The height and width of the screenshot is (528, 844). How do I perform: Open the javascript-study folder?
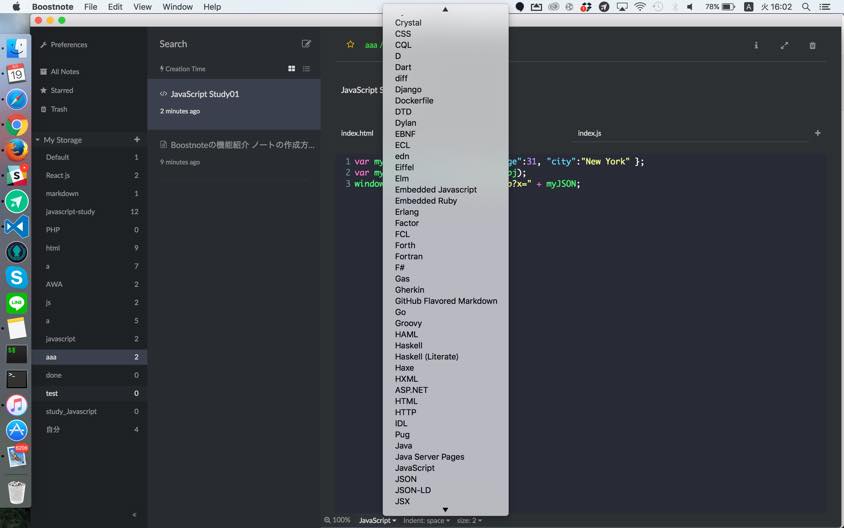click(89, 212)
